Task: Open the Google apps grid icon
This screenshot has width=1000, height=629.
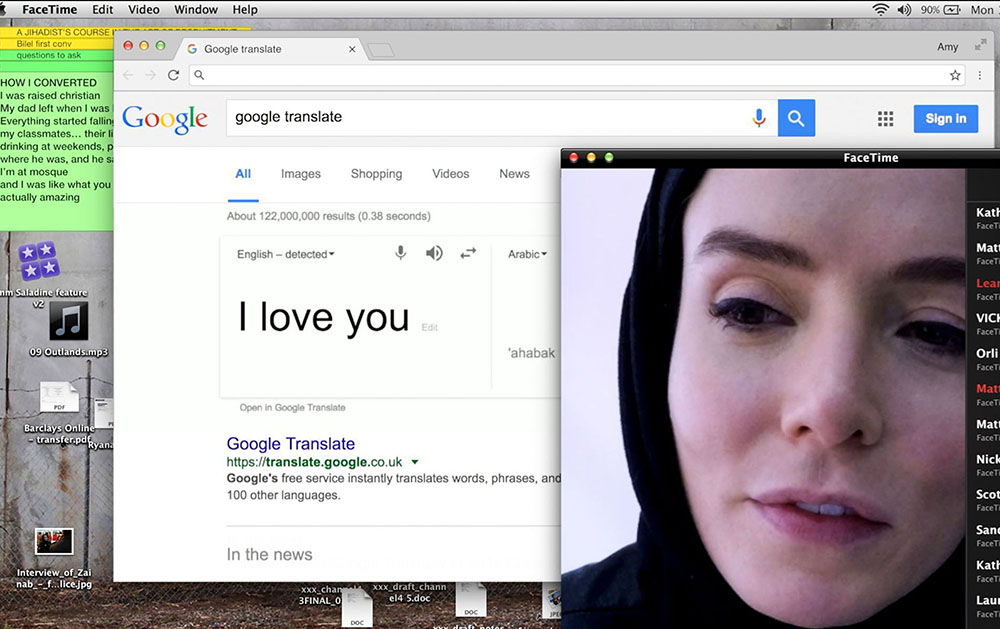Action: (885, 119)
